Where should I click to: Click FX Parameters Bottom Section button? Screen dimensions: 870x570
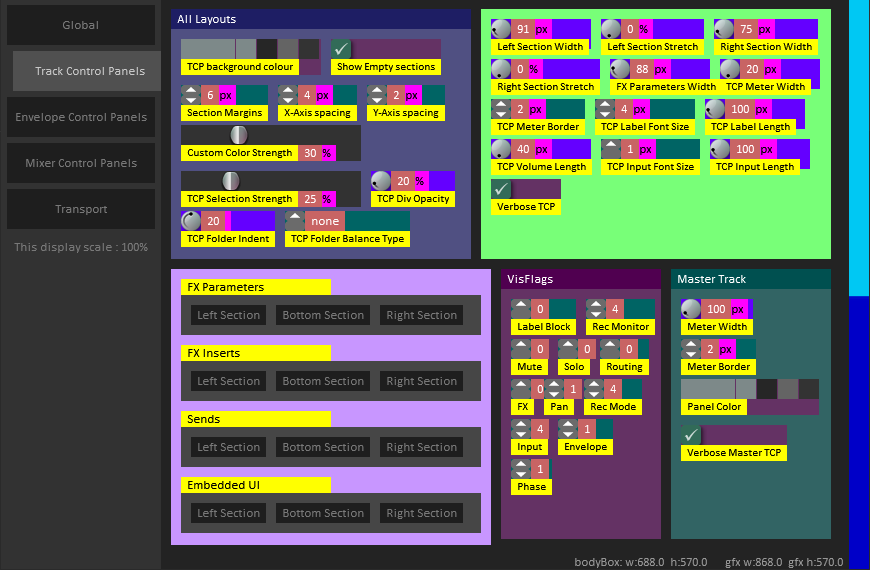tap(323, 315)
